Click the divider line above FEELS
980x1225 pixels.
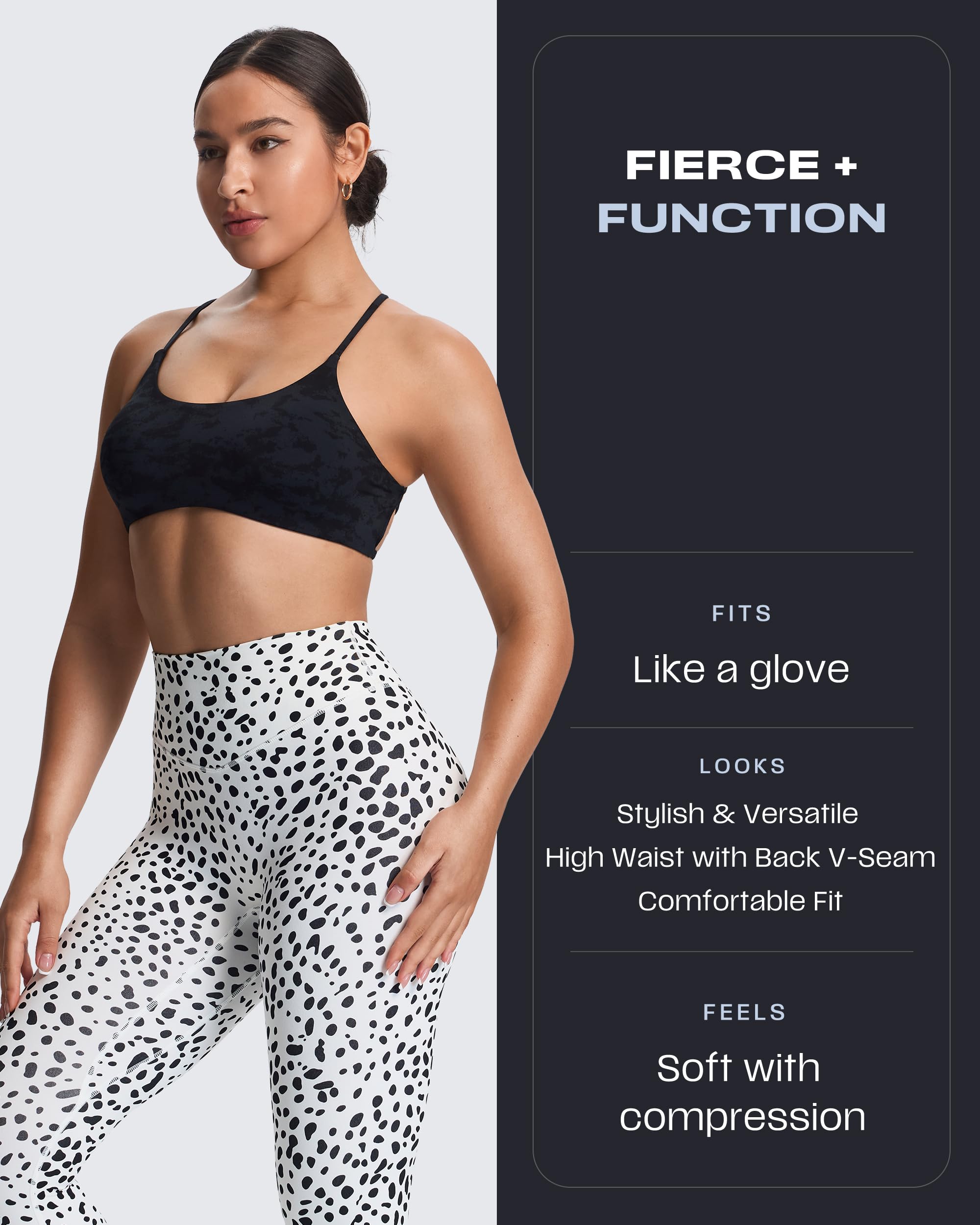[x=742, y=951]
